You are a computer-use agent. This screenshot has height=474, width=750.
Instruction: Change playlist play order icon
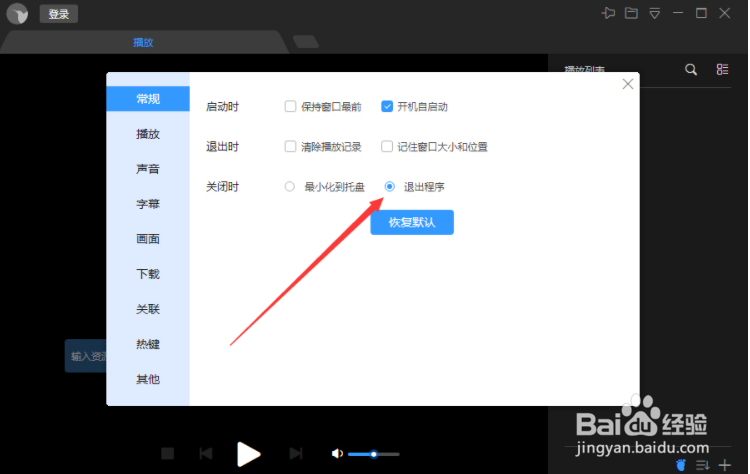coord(703,464)
